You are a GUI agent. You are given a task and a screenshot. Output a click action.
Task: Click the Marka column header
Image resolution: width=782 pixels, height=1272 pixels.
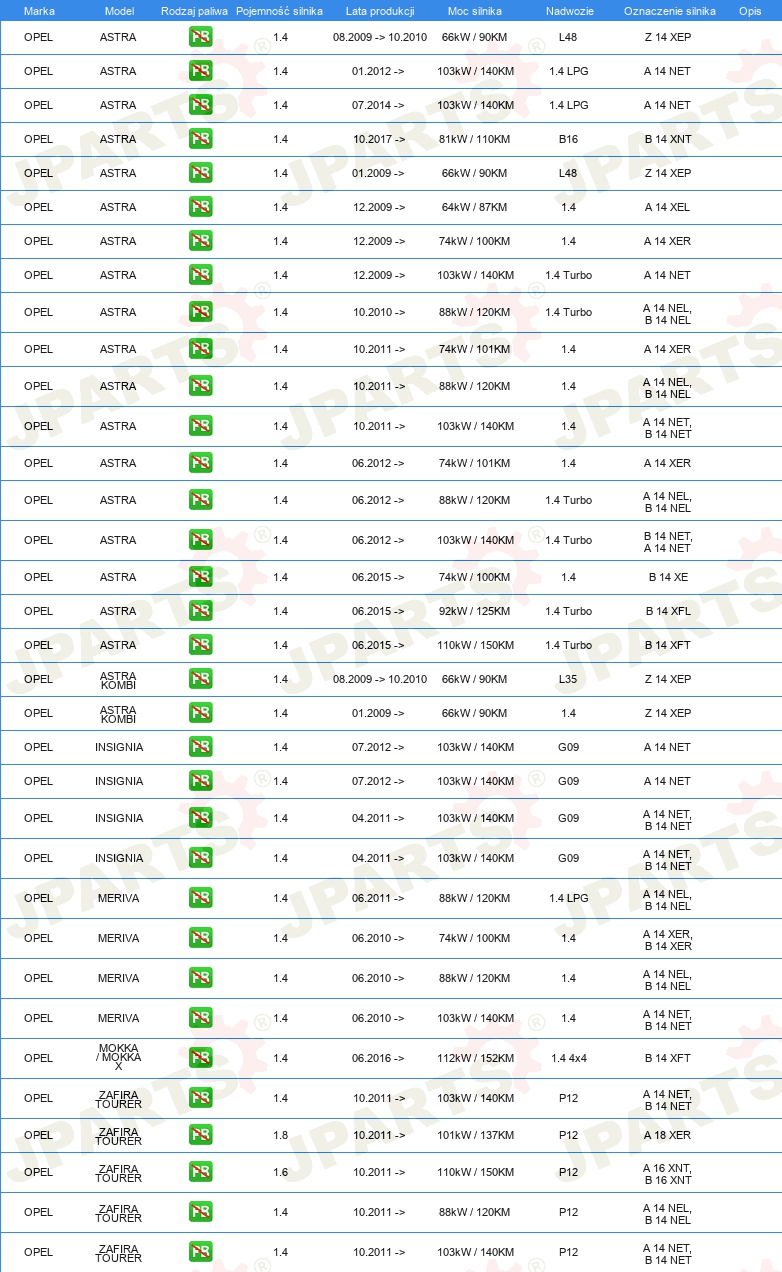(x=39, y=10)
